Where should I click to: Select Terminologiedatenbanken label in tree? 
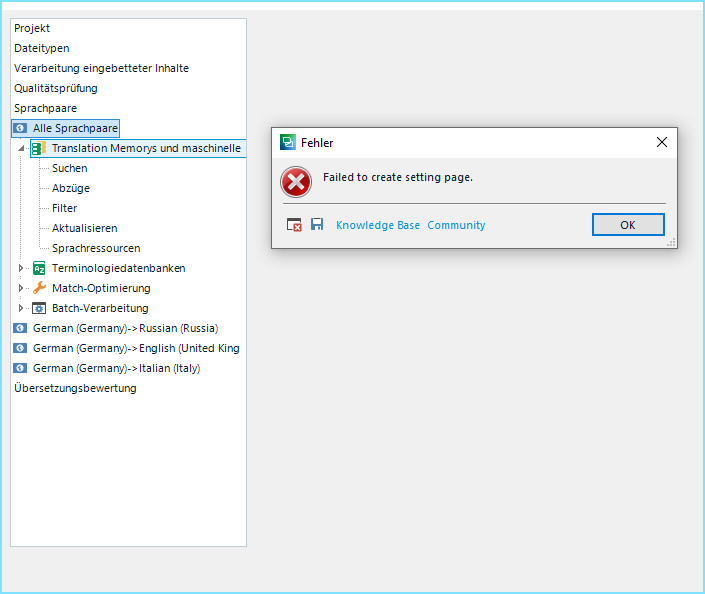click(x=119, y=268)
